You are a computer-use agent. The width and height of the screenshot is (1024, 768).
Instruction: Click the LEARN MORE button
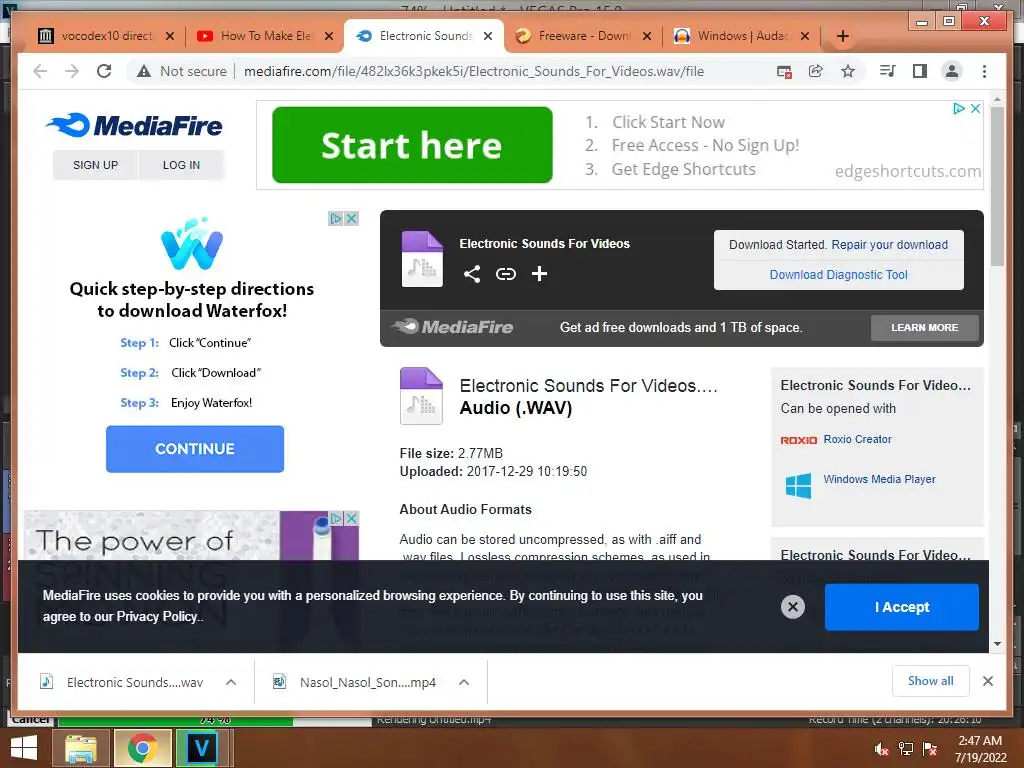click(925, 327)
